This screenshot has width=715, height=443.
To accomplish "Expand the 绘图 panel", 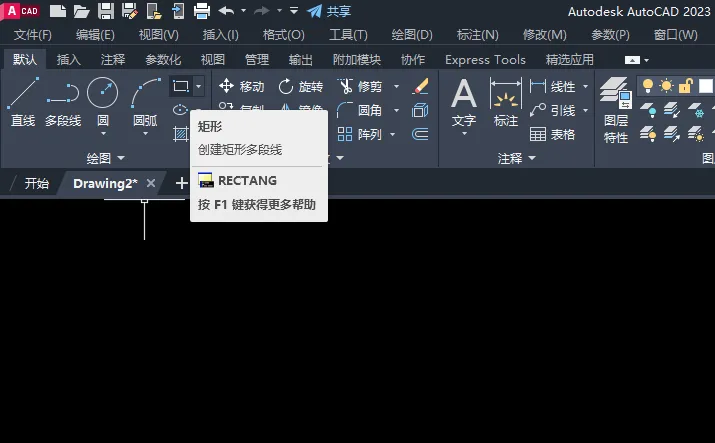I will click(x=105, y=158).
